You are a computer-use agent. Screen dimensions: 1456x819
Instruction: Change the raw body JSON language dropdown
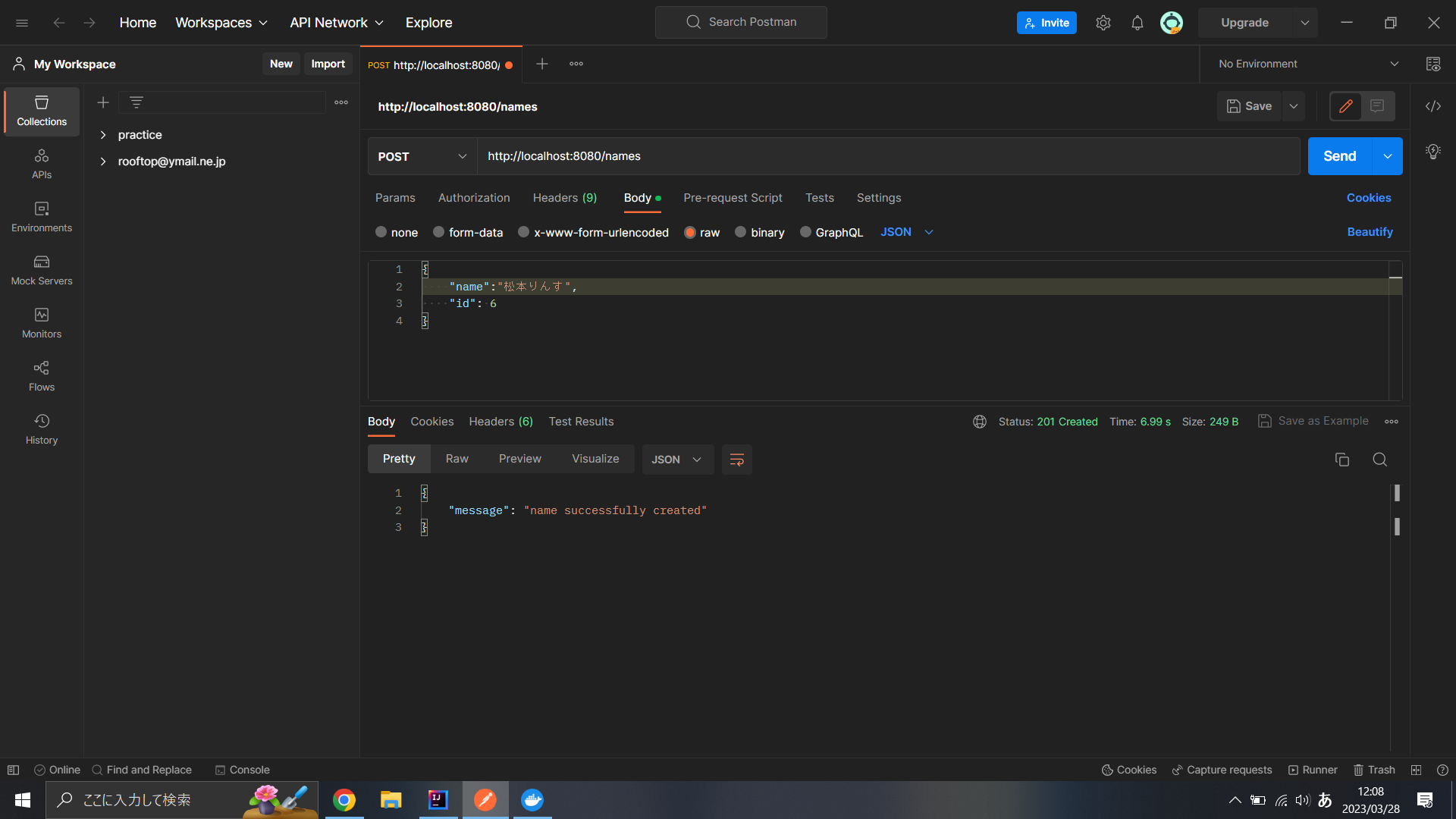(x=907, y=232)
